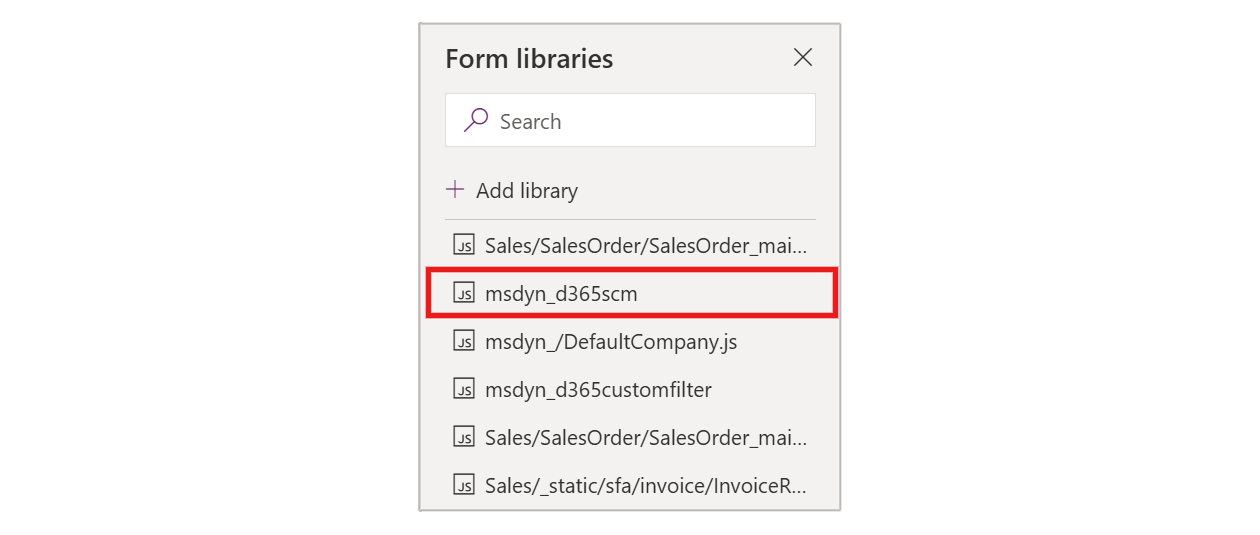This screenshot has height=535, width=1260.
Task: Click the JS icon next to msdyn_d365customfilter
Action: pyautogui.click(x=464, y=389)
